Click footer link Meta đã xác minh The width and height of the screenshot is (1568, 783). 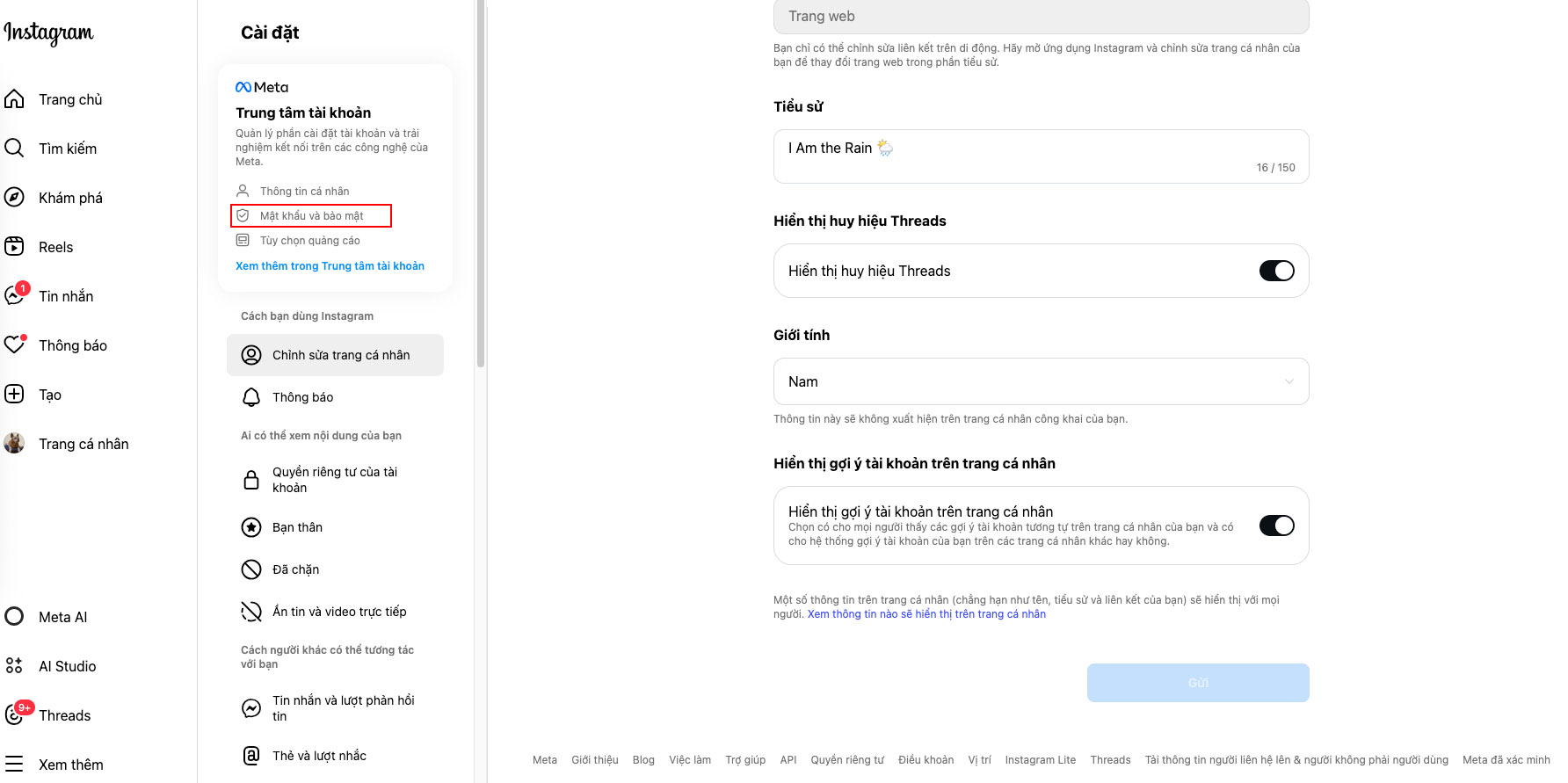click(x=1506, y=760)
